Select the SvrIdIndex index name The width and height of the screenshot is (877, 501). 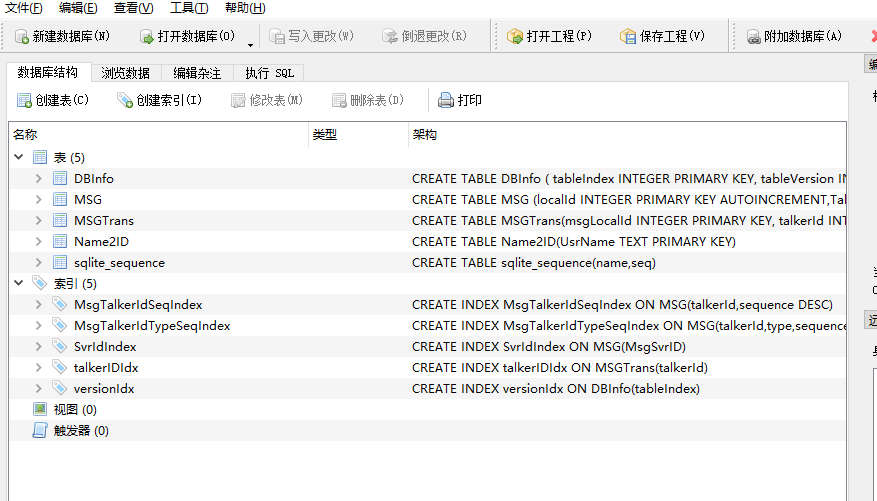(x=105, y=346)
